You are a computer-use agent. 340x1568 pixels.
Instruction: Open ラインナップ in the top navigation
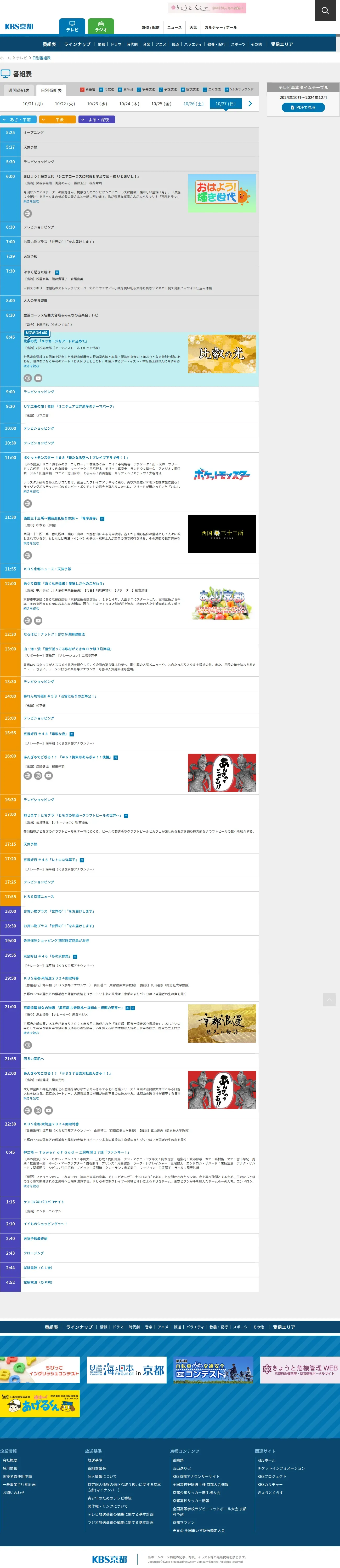pos(77,44)
